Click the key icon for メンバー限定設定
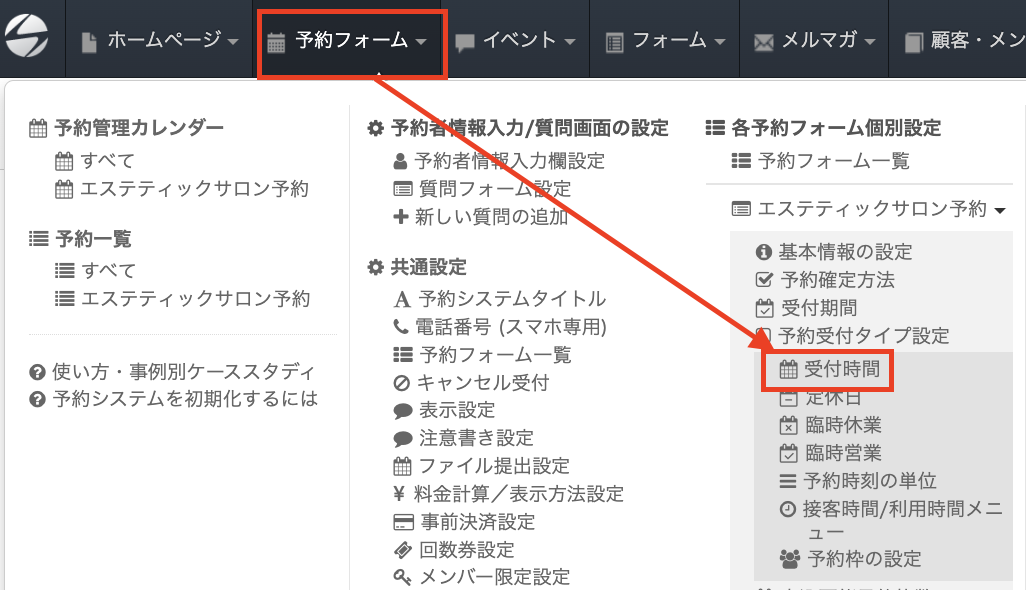Screen dimensions: 1026x590 (x=402, y=577)
